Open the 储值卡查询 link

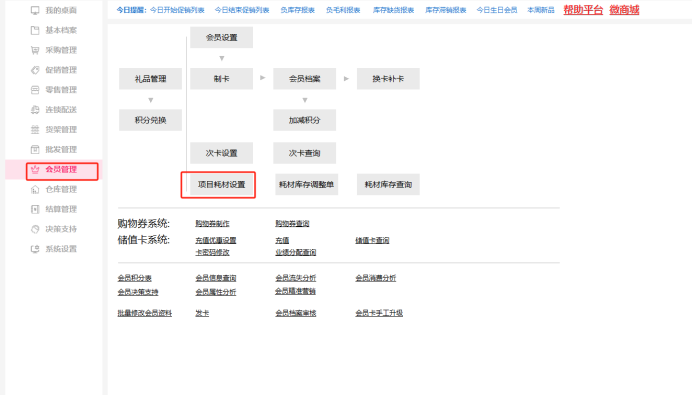[x=372, y=241]
